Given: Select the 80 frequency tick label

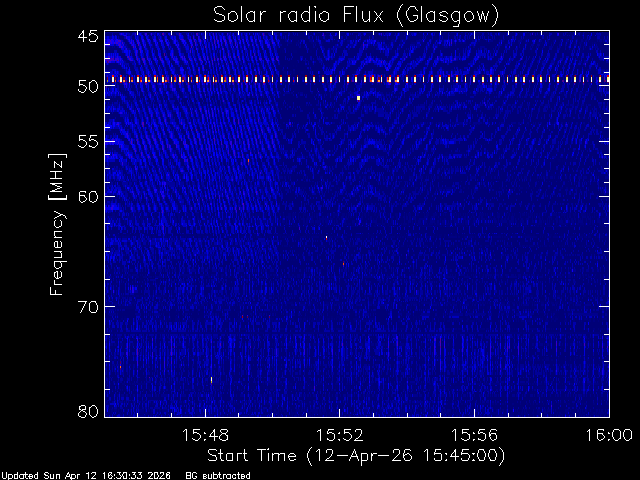Looking at the screenshot, I should tap(88, 411).
